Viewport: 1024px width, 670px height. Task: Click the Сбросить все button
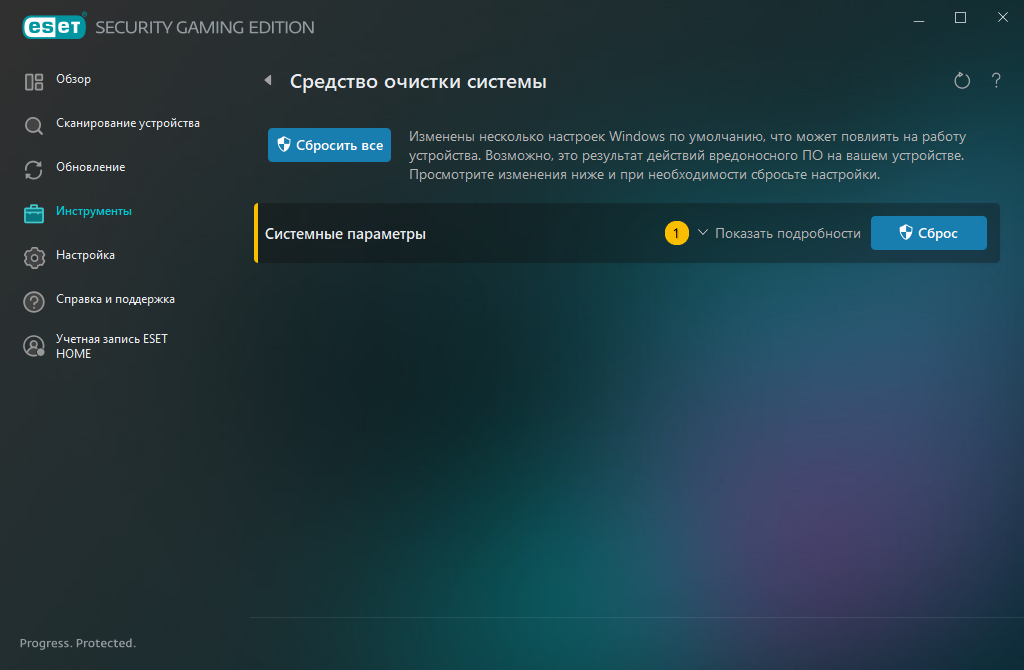tap(329, 145)
